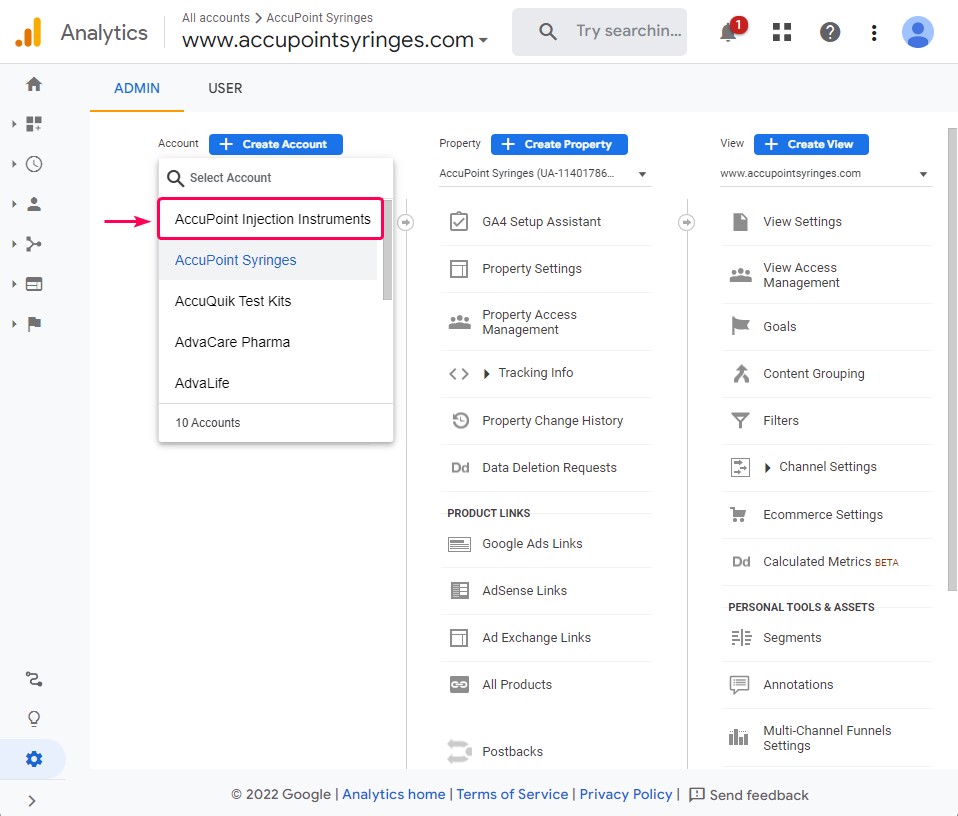The height and width of the screenshot is (816, 958).
Task: Expand the Channel Settings section
Action: pos(767,468)
